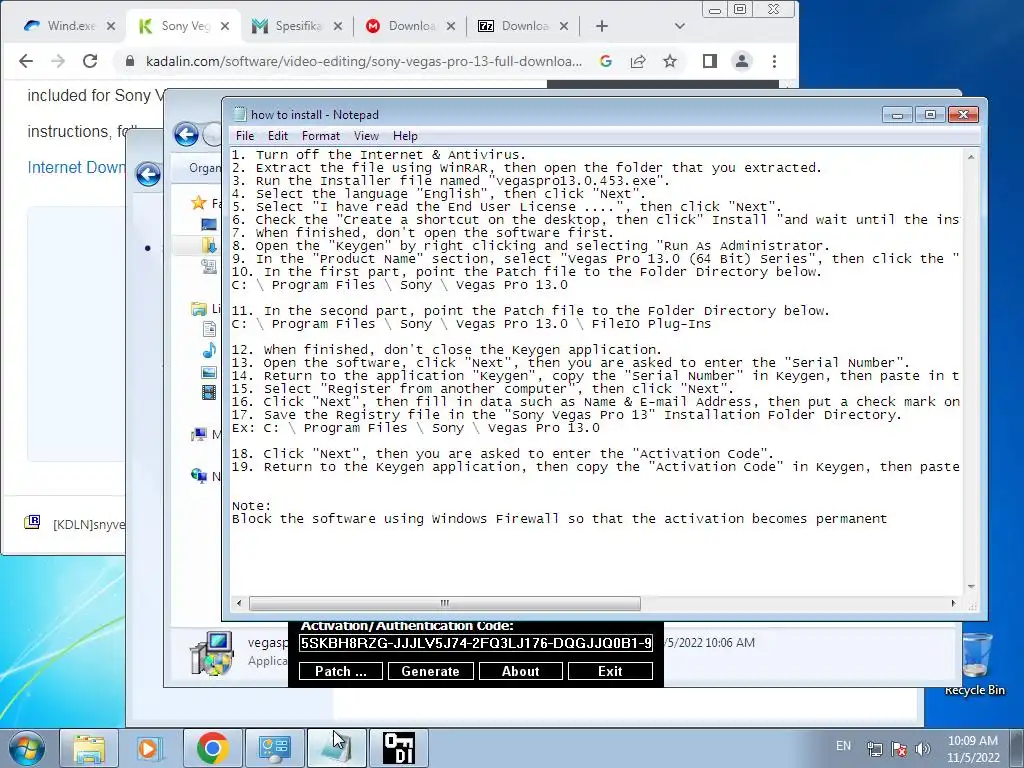Reload the kadalin.com page

(x=90, y=61)
